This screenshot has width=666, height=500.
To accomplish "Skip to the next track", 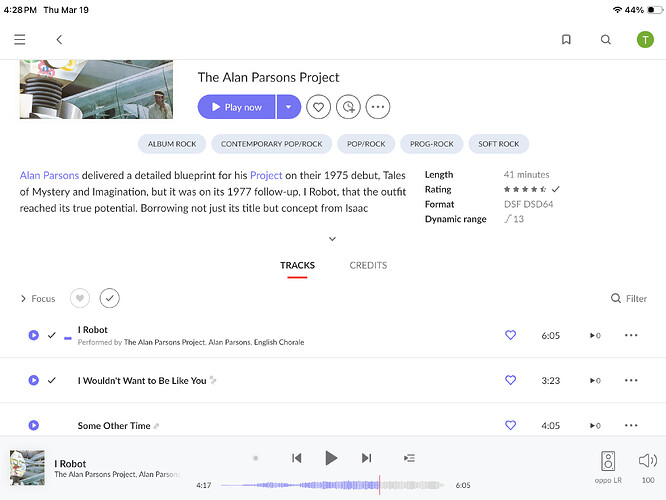I will [367, 458].
